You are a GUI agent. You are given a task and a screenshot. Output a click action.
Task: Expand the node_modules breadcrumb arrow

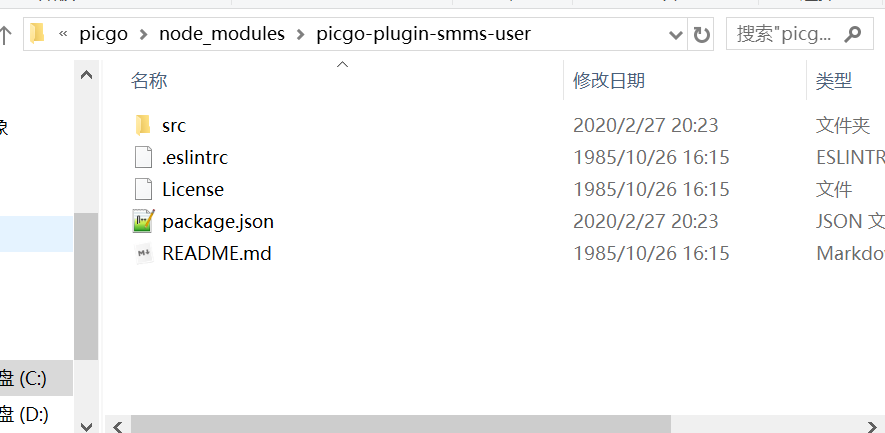(x=301, y=35)
